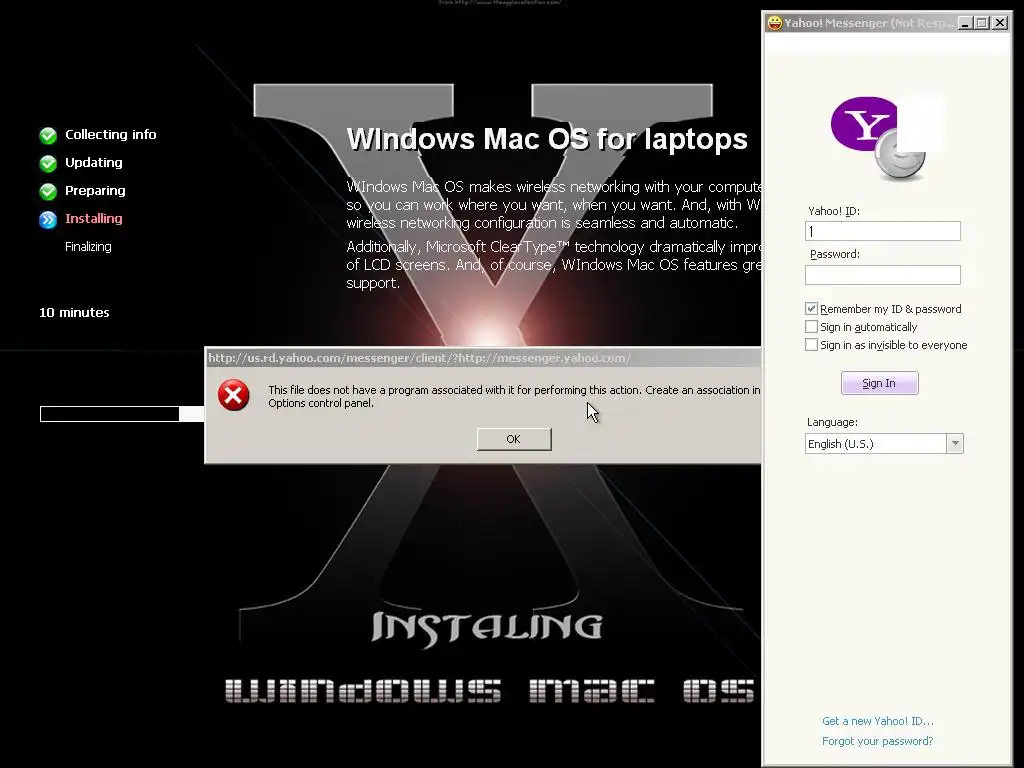Click the Yahoo! ID: label
1024x768 pixels.
point(834,211)
